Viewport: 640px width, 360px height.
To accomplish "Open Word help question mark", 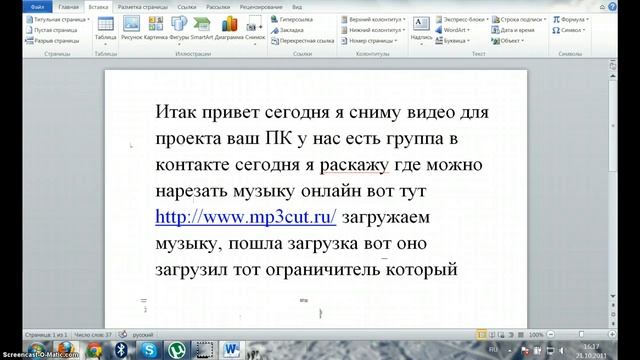I will pyautogui.click(x=612, y=7).
